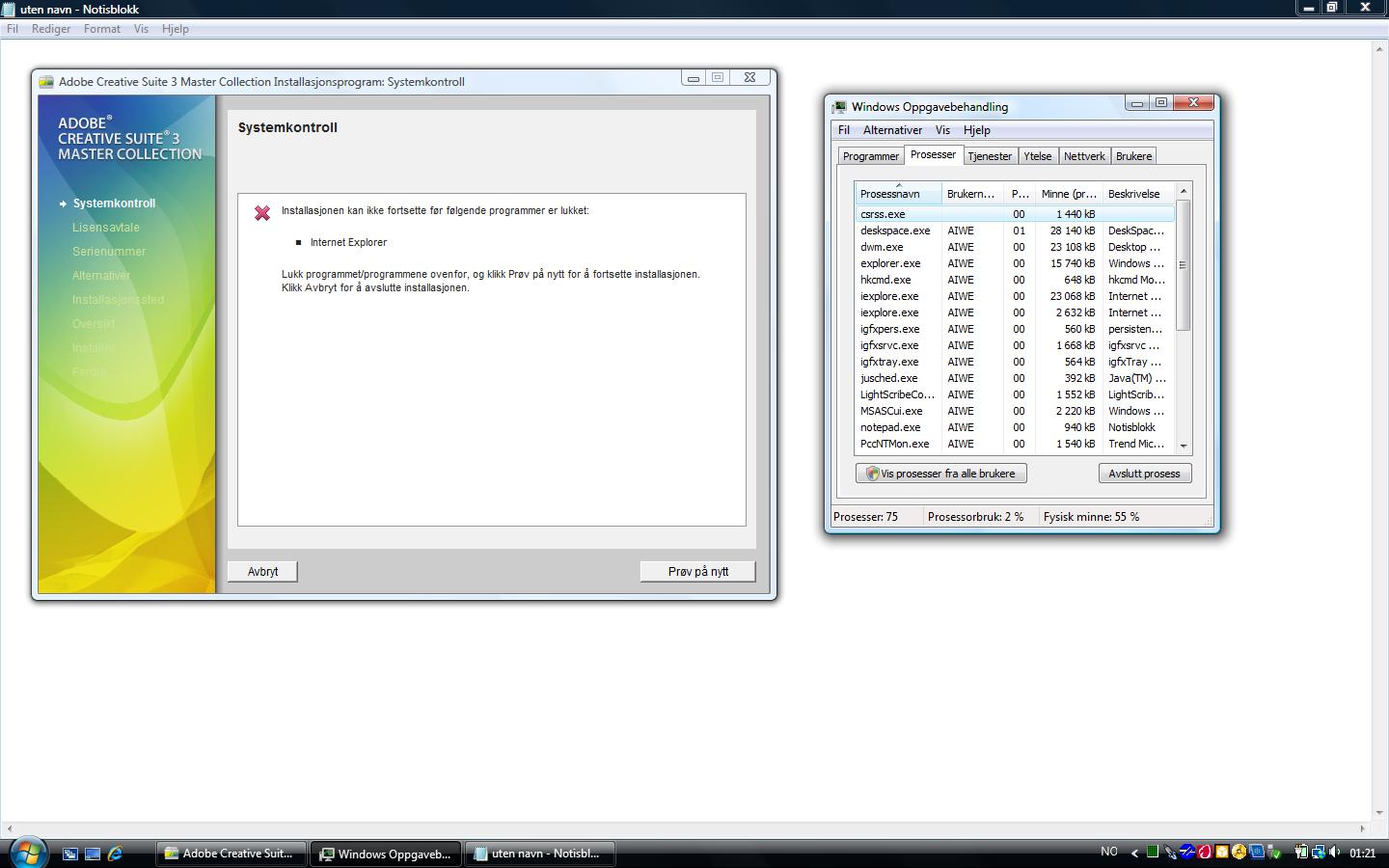Sort by Prosessnavn column header

[x=898, y=194]
